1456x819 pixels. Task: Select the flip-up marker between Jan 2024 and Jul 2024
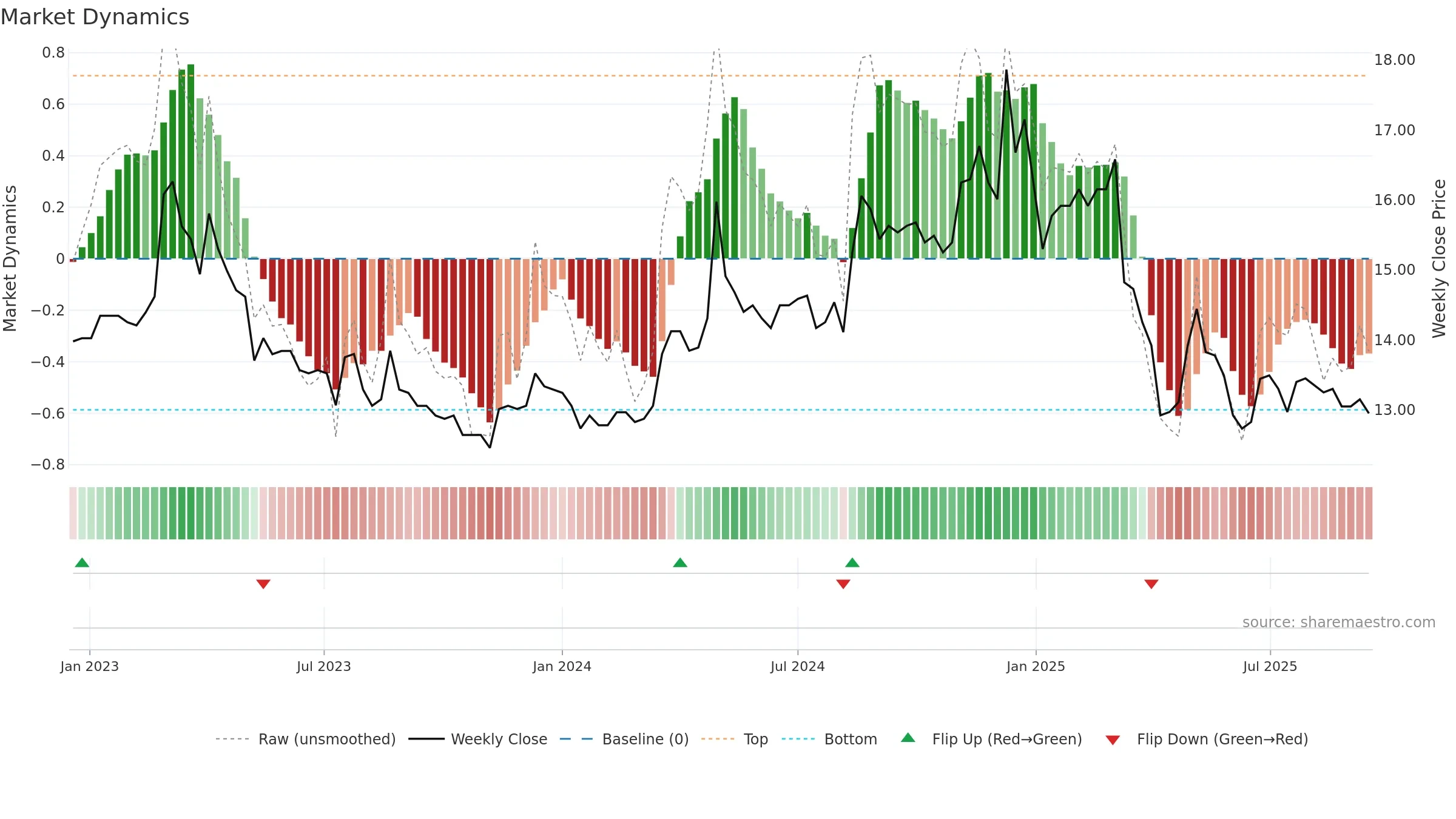680,562
